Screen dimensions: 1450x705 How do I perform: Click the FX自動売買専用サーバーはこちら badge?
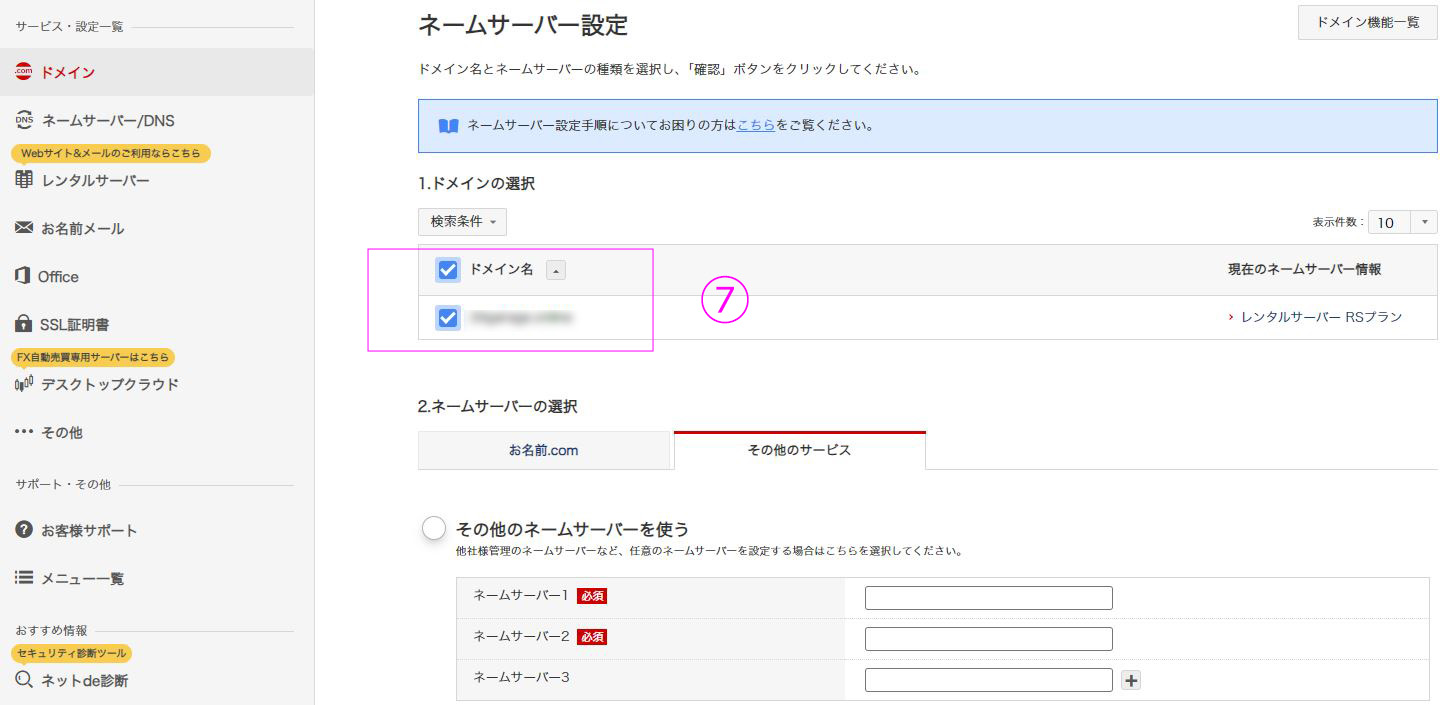pyautogui.click(x=93, y=357)
